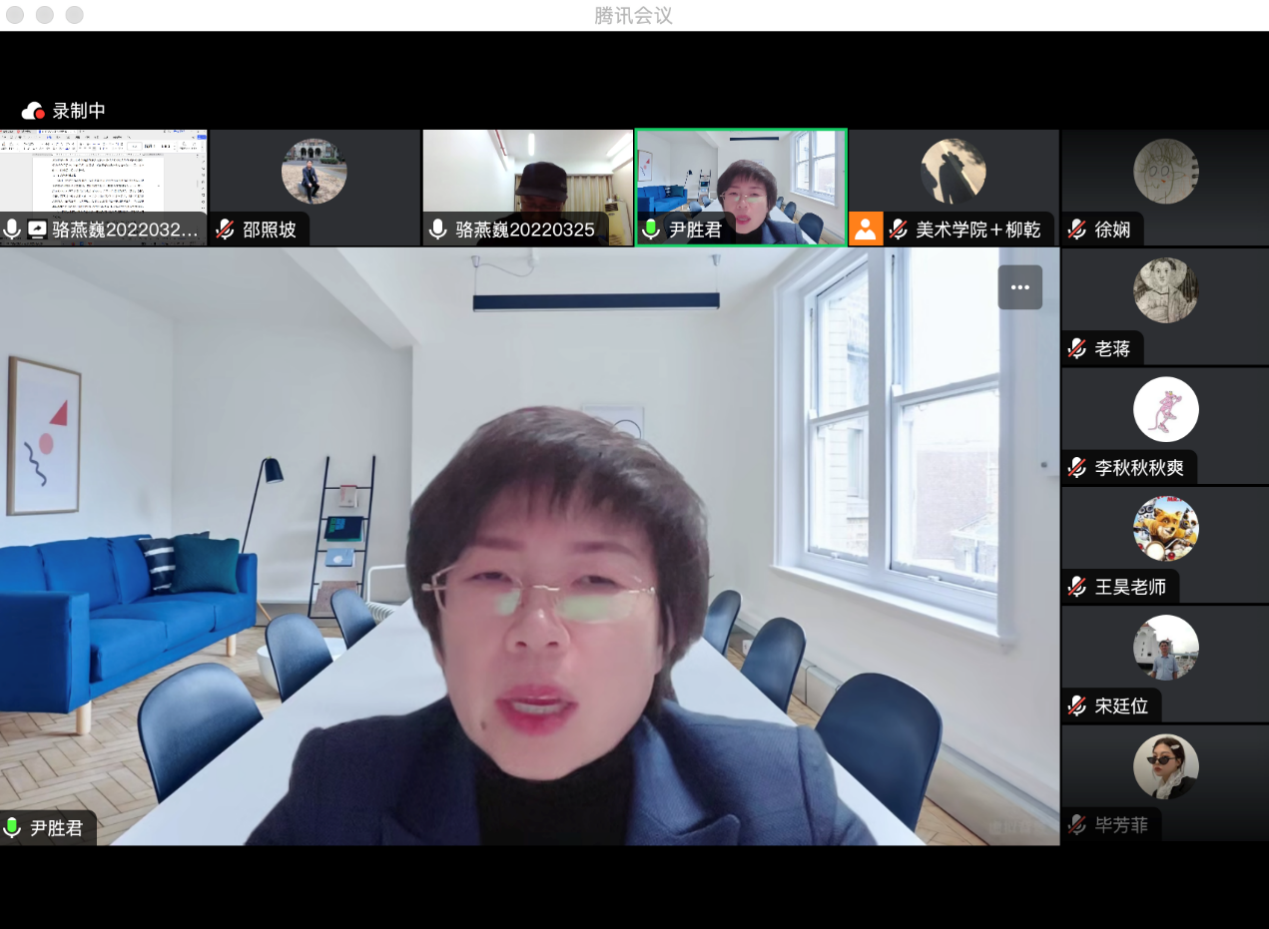
Task: Click the muted mic icon beside 老蒋
Action: pyautogui.click(x=1077, y=348)
